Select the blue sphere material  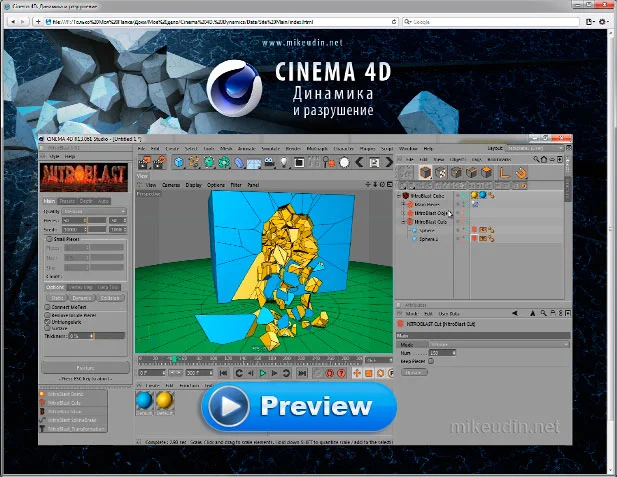point(144,400)
